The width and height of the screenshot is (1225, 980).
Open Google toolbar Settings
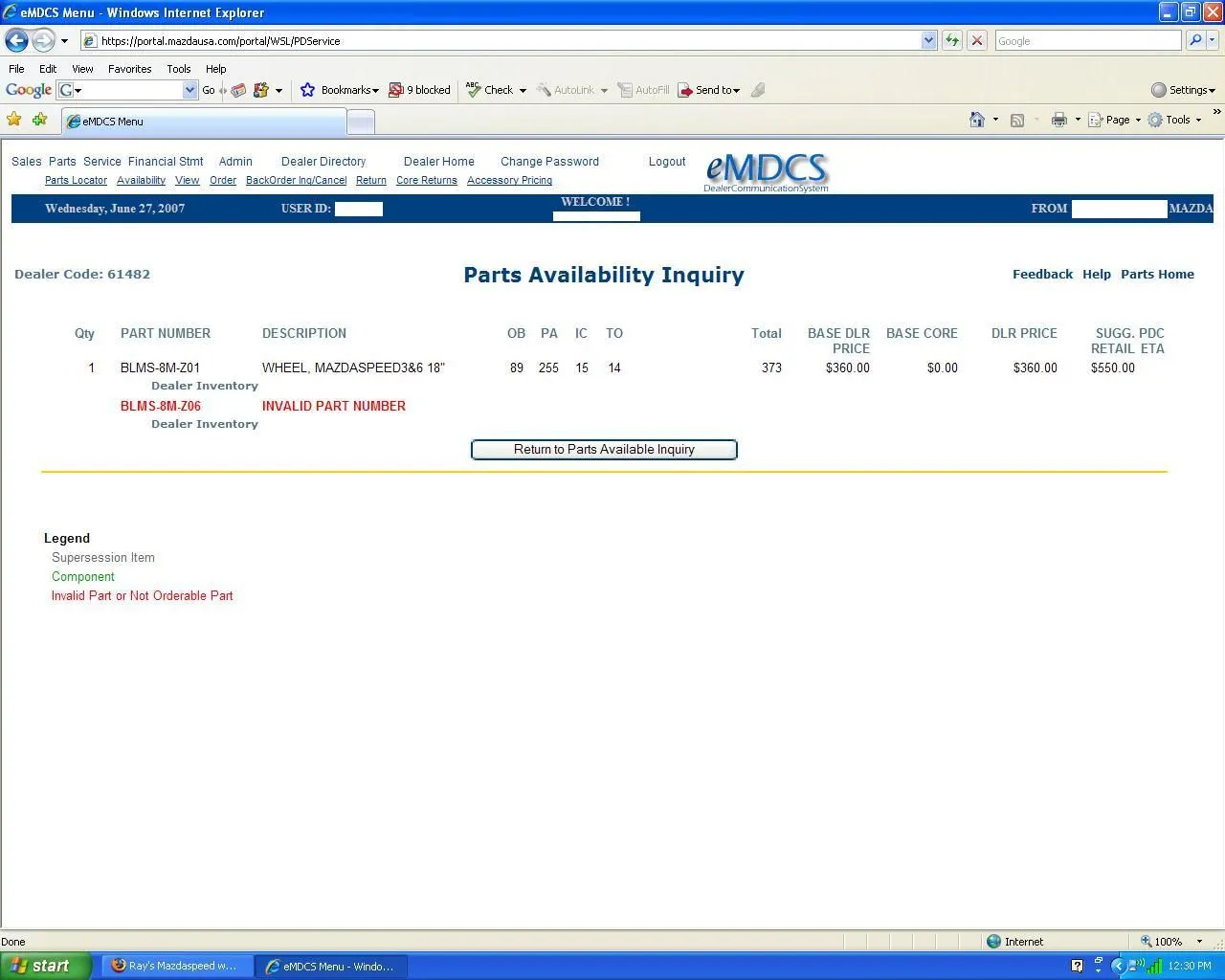click(1183, 90)
